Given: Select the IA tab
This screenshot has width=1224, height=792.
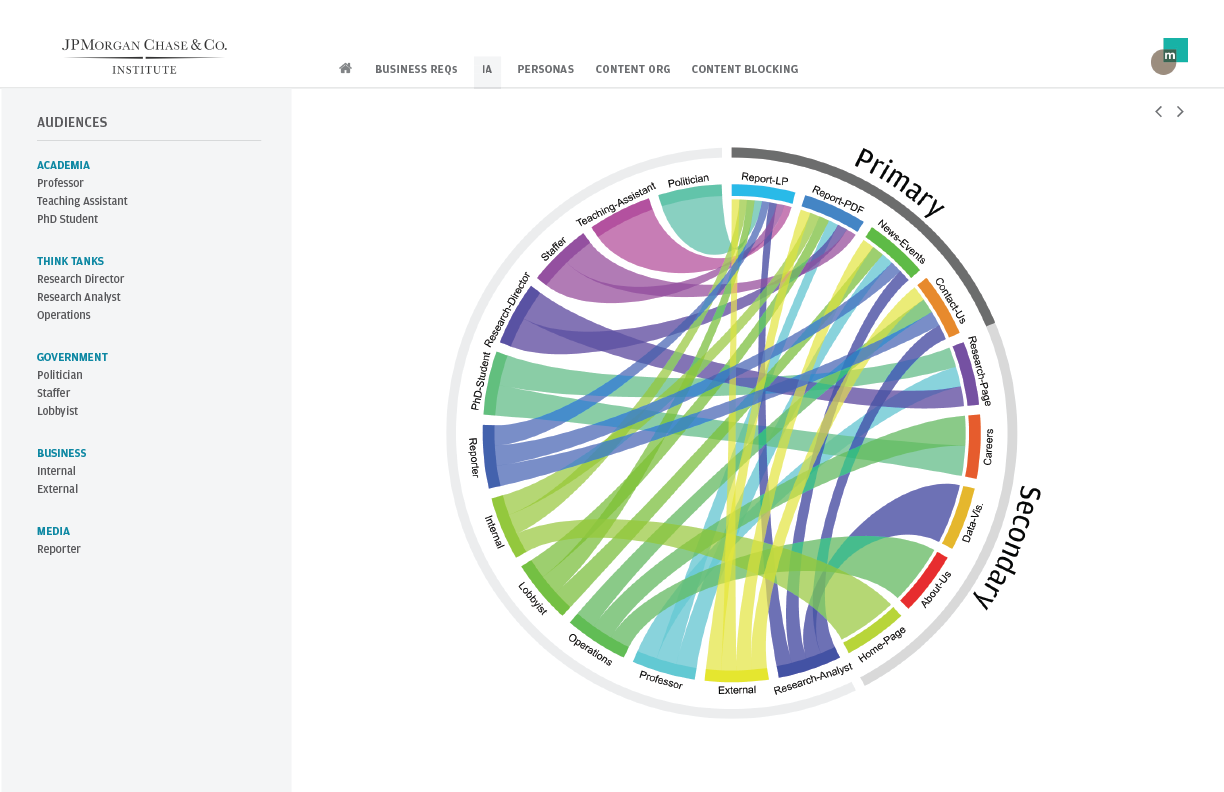Looking at the screenshot, I should point(487,69).
